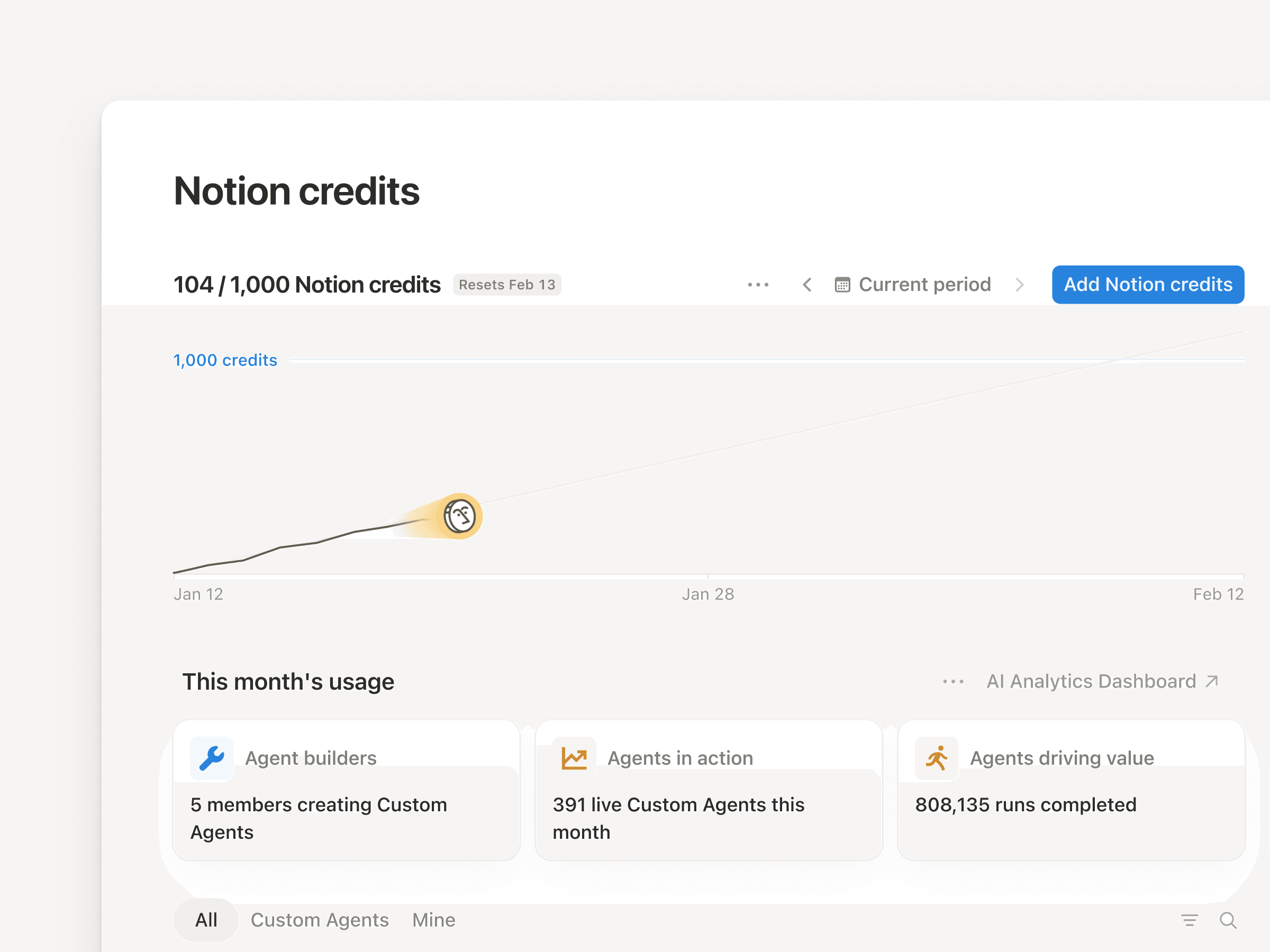Open the options menu next to the credits counter
The width and height of the screenshot is (1270, 952).
click(x=758, y=284)
